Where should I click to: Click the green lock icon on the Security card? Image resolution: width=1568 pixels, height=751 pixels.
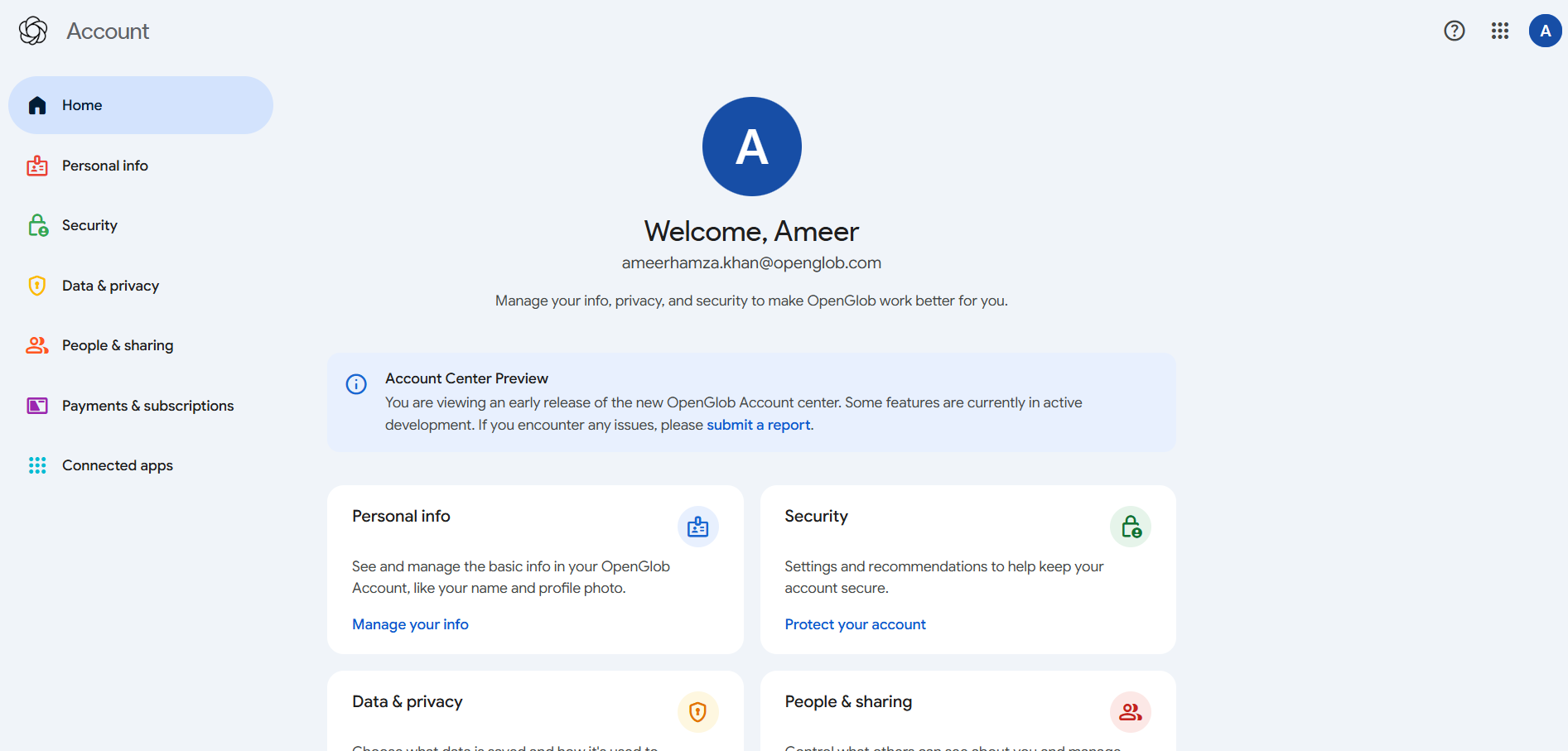pyautogui.click(x=1130, y=527)
